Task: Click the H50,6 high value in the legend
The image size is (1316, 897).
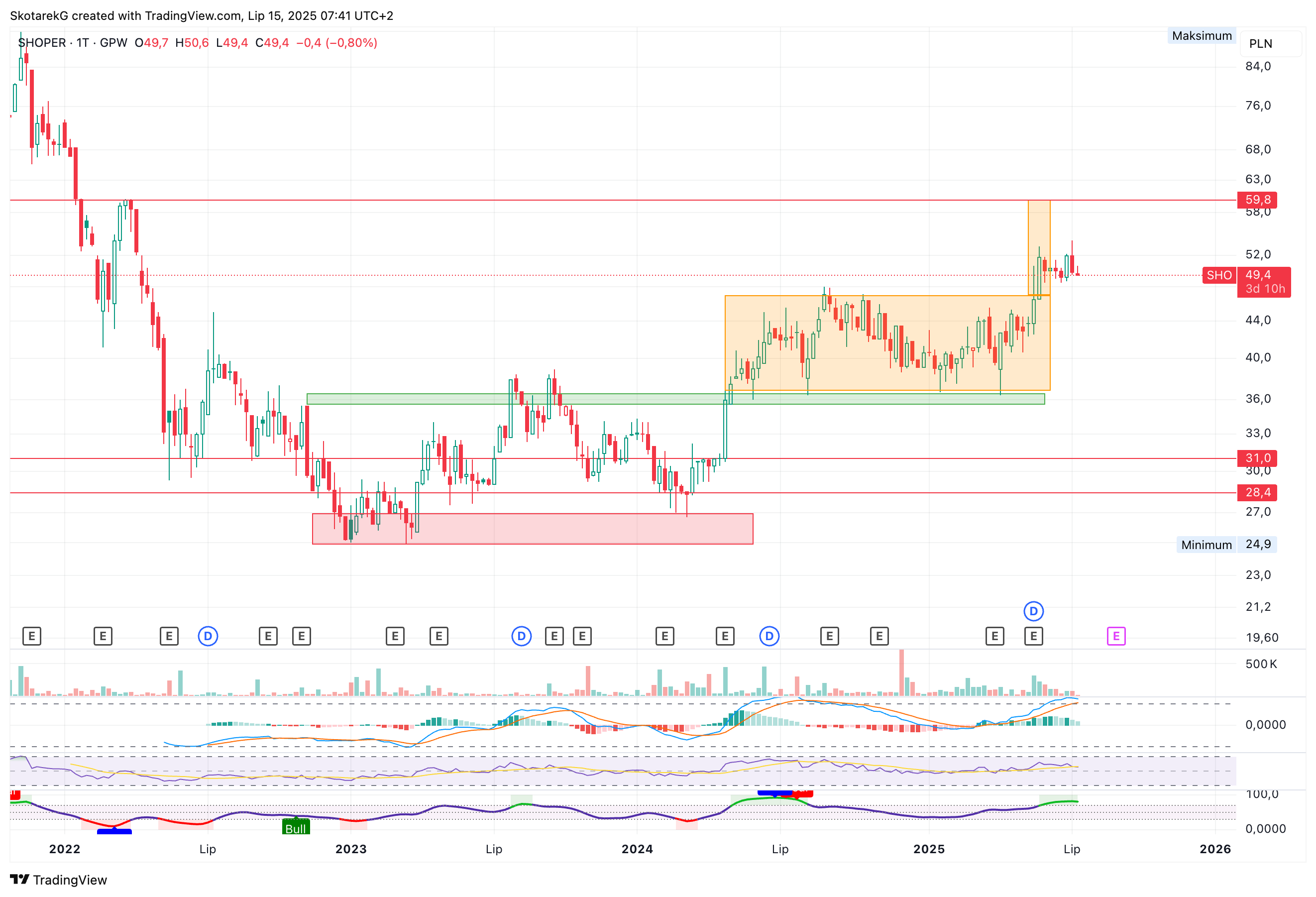Action: [x=192, y=43]
